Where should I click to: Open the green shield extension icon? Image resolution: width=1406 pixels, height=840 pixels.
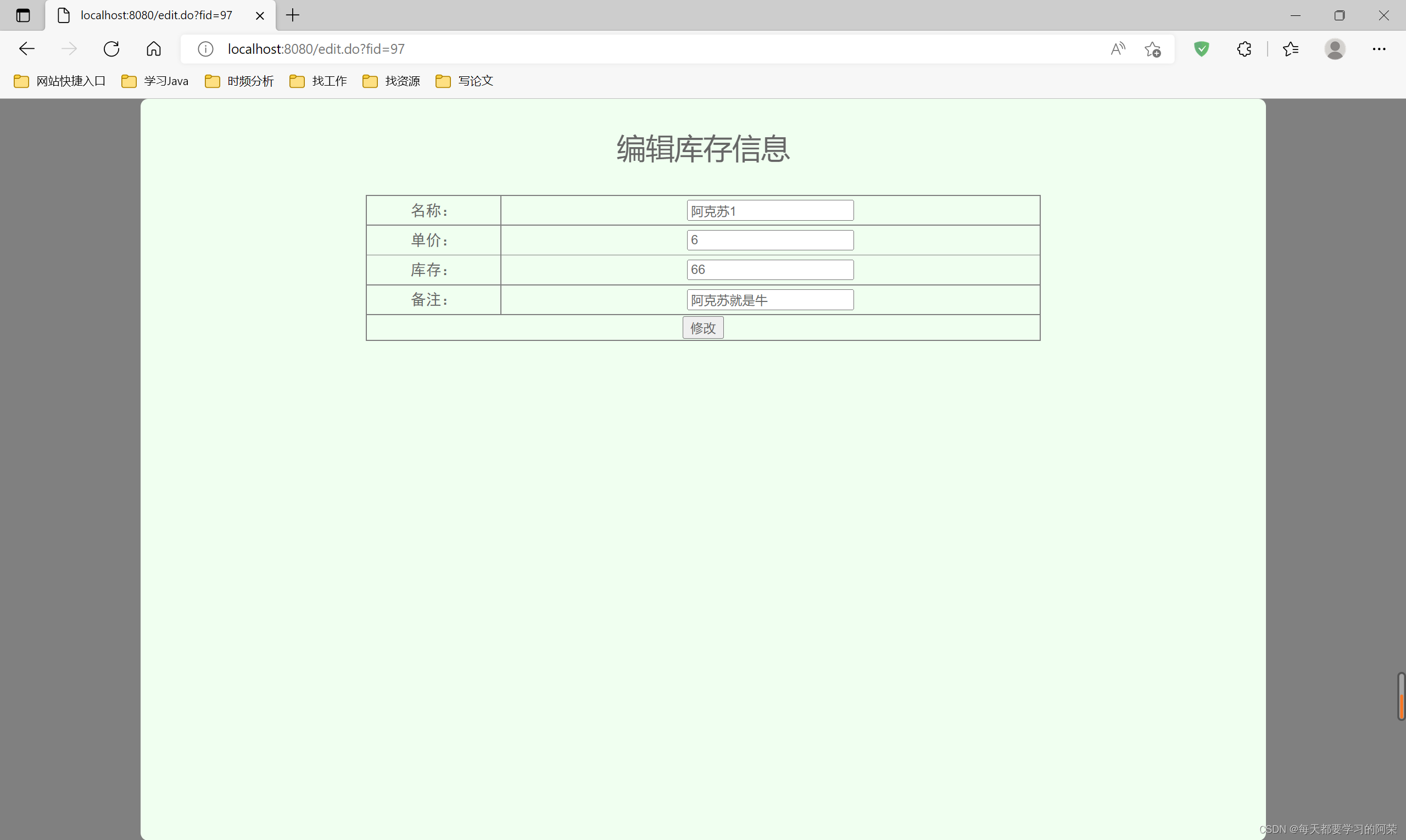tap(1202, 49)
